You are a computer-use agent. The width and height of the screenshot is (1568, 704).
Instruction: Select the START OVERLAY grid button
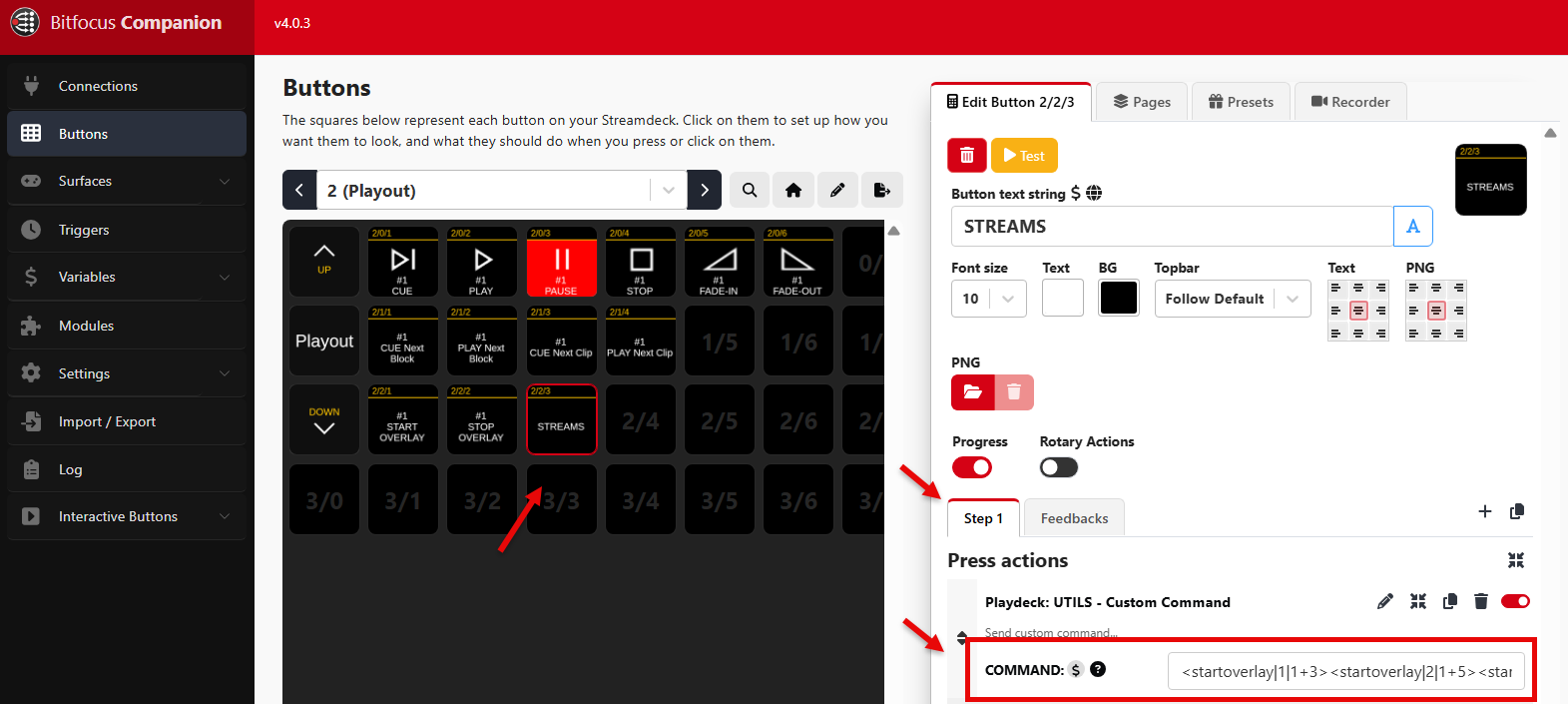402,419
